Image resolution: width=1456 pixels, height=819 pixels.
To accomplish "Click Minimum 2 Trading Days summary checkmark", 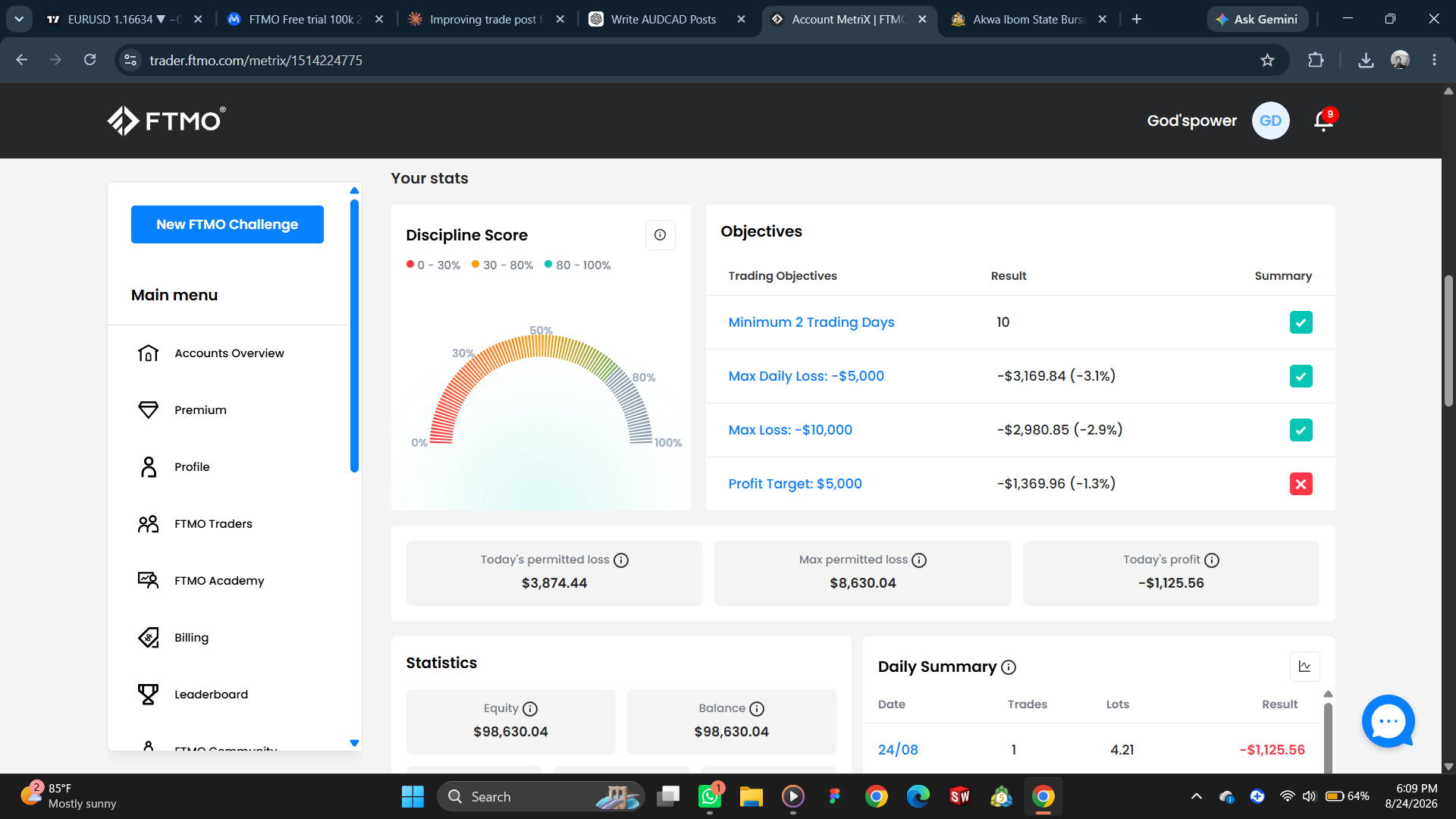I will click(1301, 322).
